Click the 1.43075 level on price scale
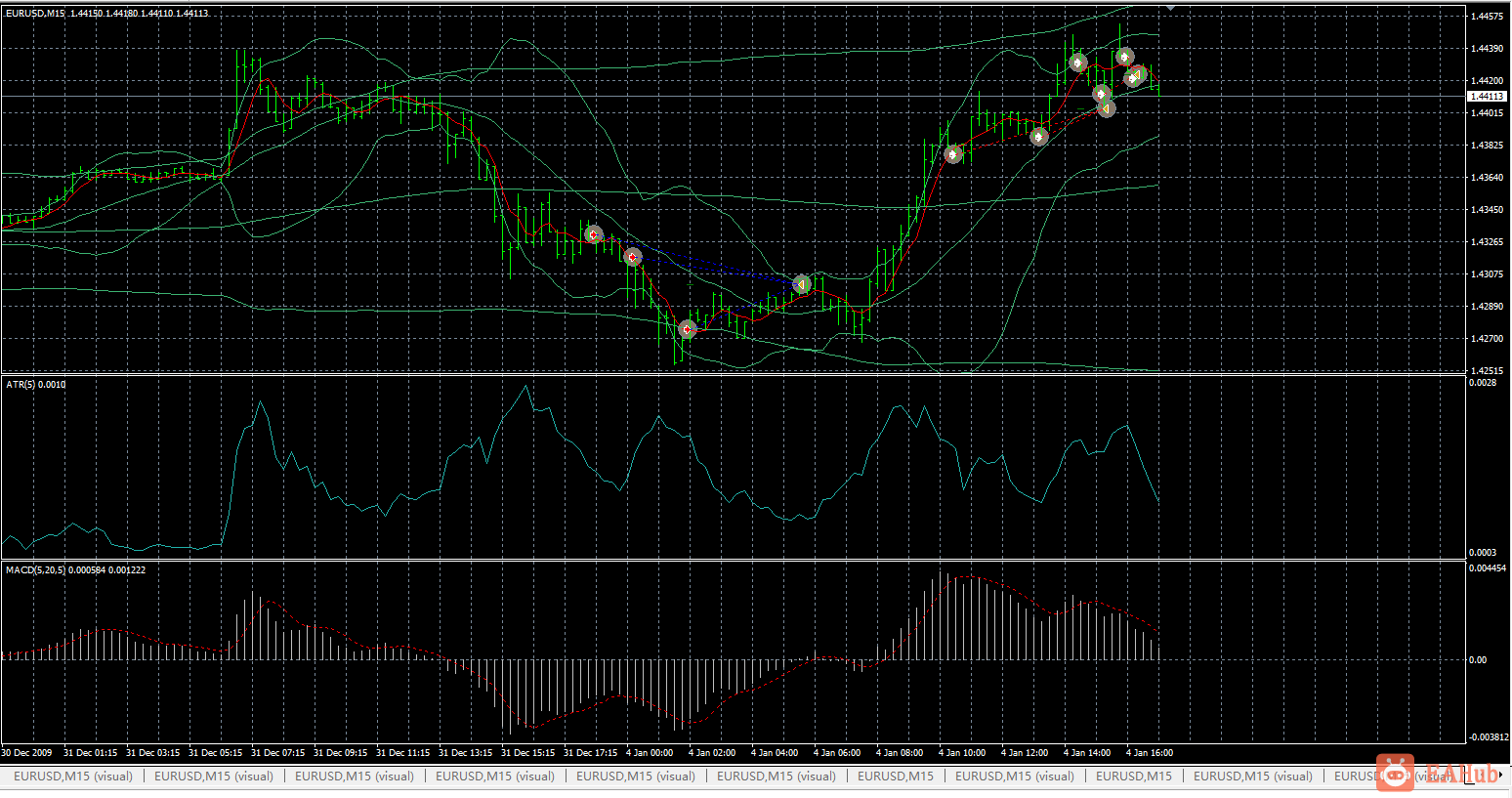 (x=1487, y=274)
